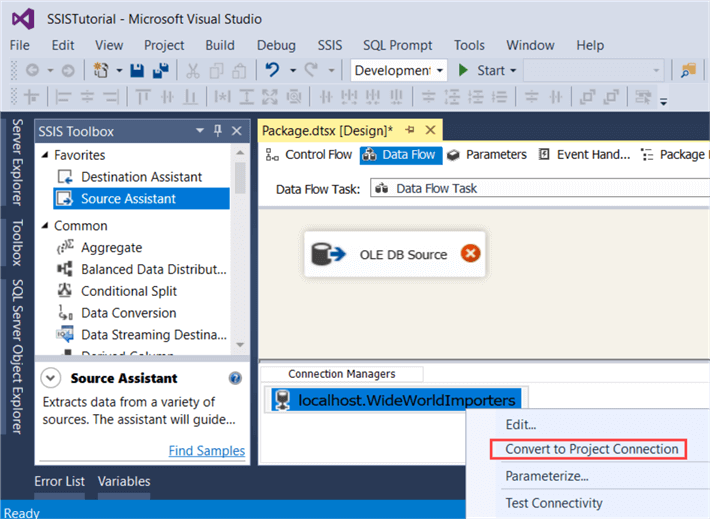Image resolution: width=710 pixels, height=519 pixels.
Task: Click the error icon on OLE DB Source
Action: (470, 253)
